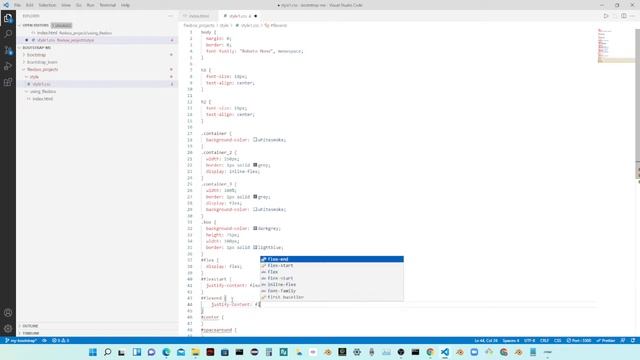Image resolution: width=640 pixels, height=360 pixels.
Task: Open the Accounts menu icon
Action: pos(8,313)
